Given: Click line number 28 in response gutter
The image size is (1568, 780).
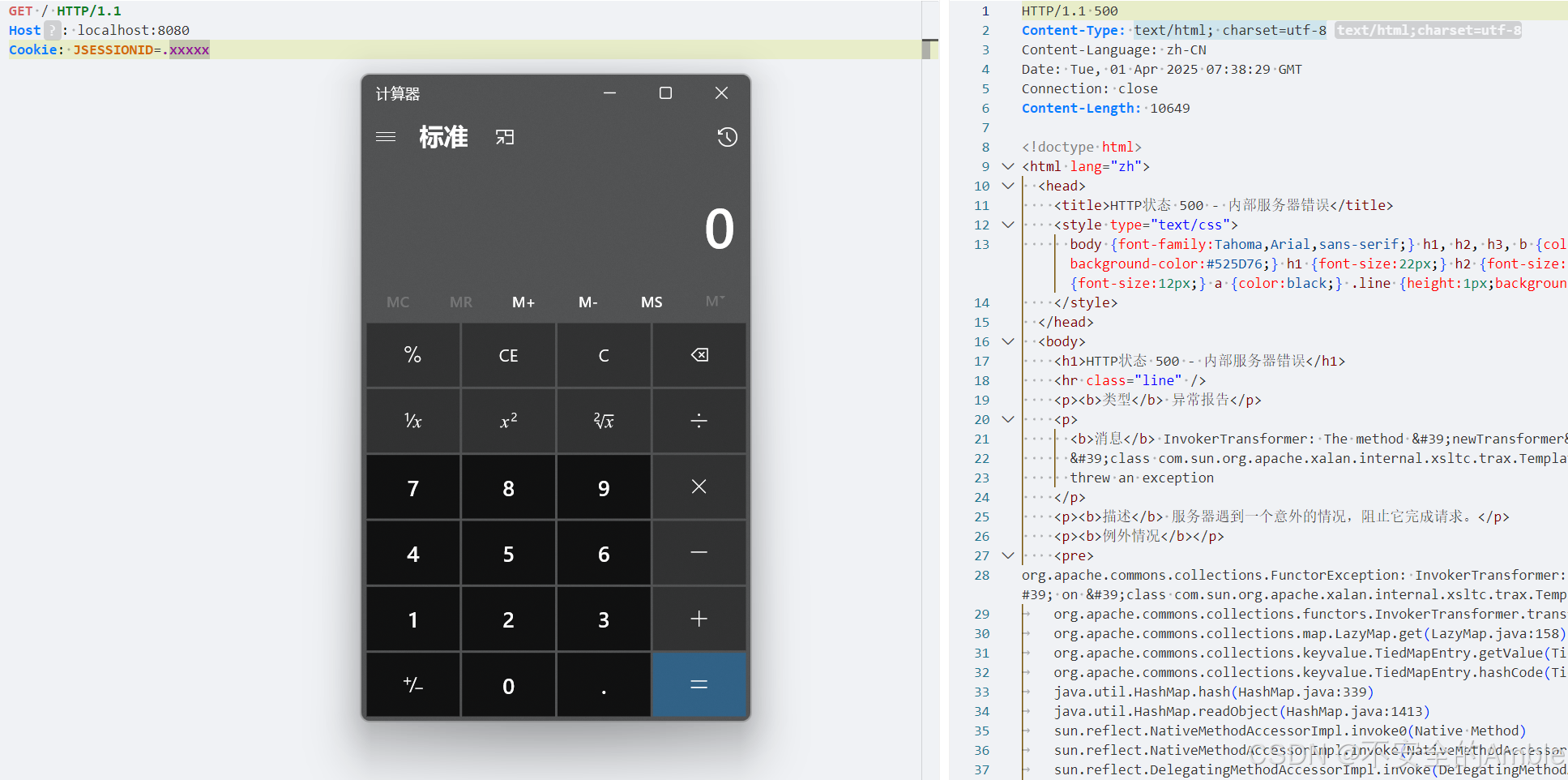Looking at the screenshot, I should (982, 575).
